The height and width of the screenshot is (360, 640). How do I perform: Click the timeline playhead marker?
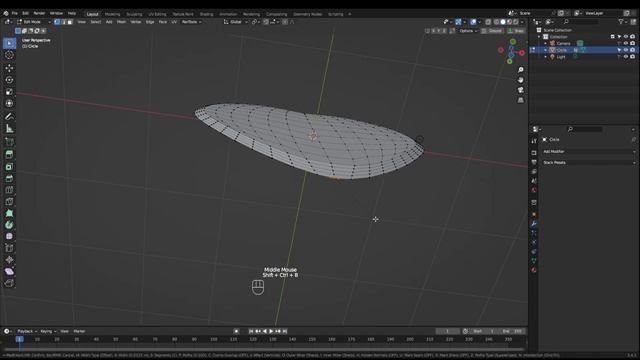point(19,339)
